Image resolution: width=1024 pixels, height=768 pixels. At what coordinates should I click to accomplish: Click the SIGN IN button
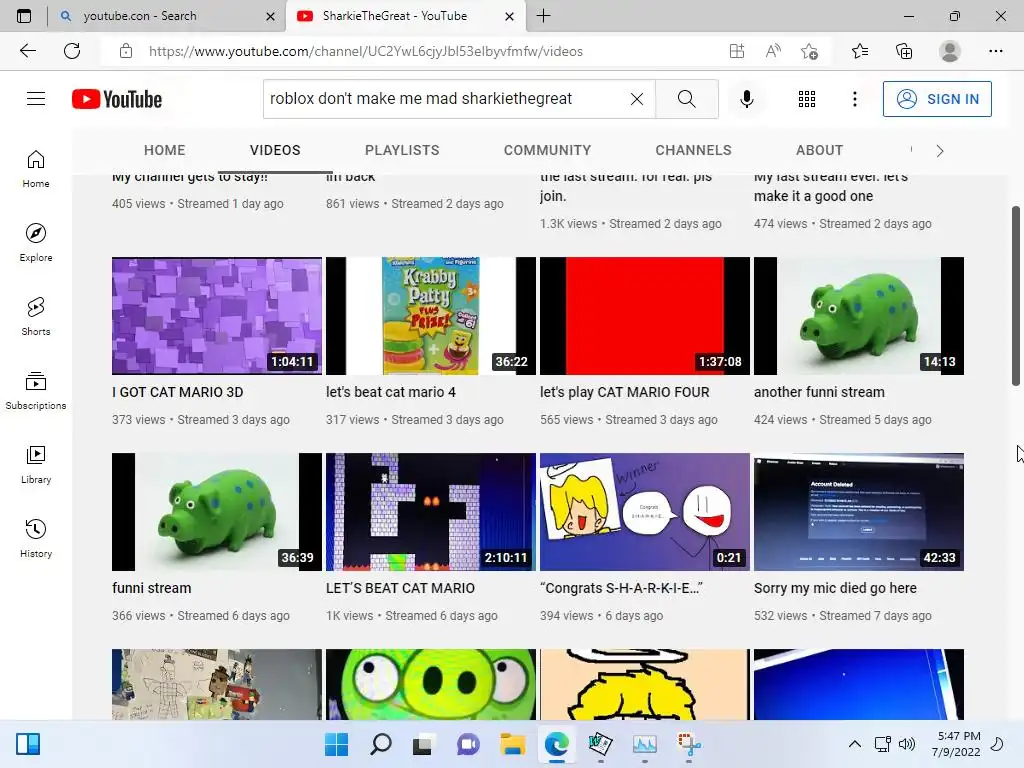[x=937, y=99]
